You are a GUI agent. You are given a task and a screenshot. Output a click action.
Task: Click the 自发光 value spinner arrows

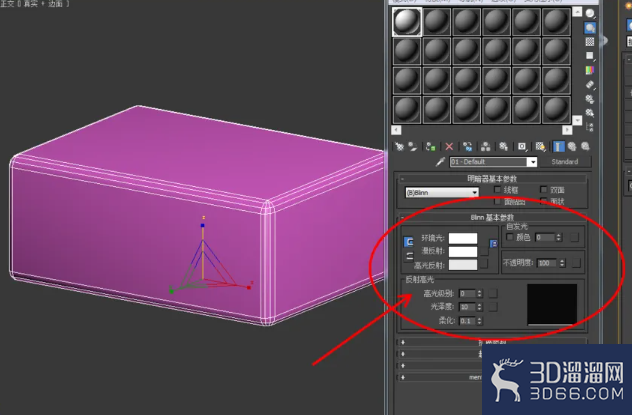point(559,237)
